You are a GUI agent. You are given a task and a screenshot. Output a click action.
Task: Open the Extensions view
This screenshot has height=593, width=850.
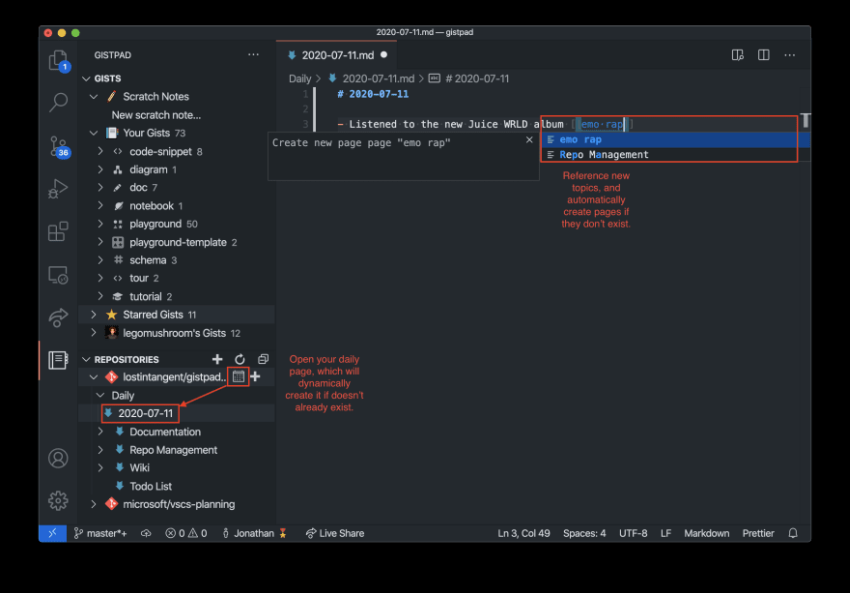coord(57,231)
